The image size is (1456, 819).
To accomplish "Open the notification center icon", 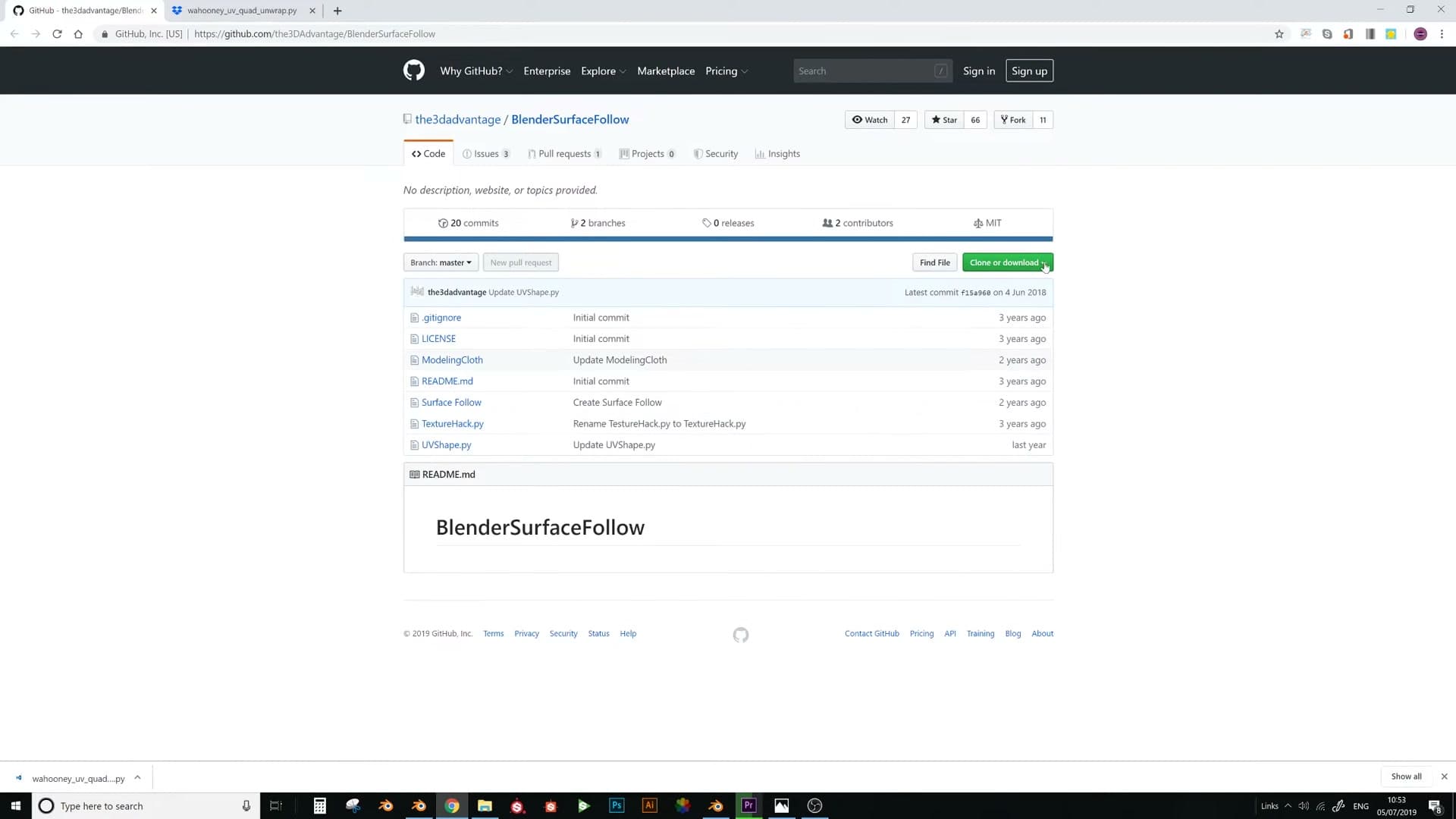I will coord(1435,806).
